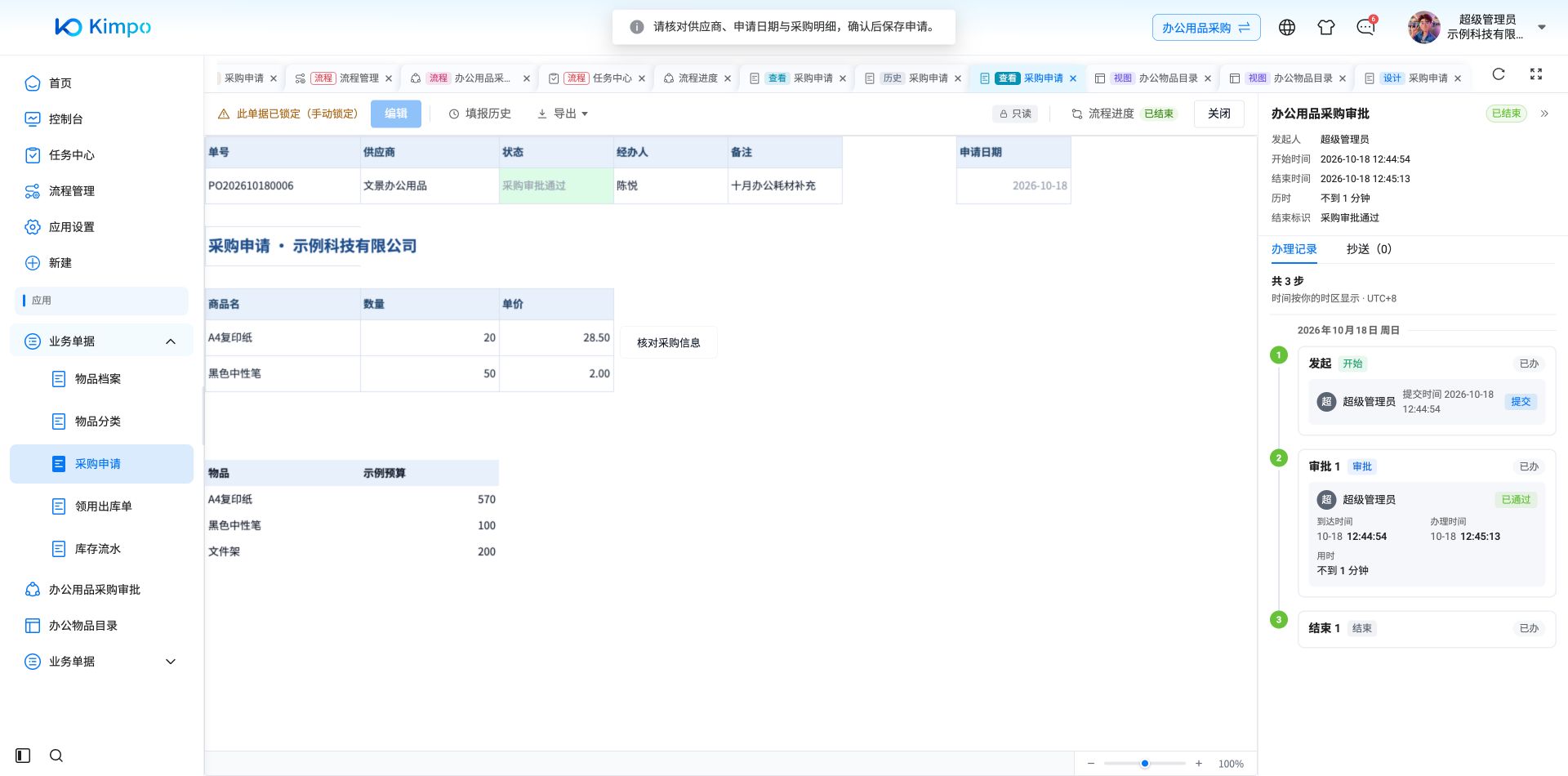Toggle fullscreen expand icon

1536,74
